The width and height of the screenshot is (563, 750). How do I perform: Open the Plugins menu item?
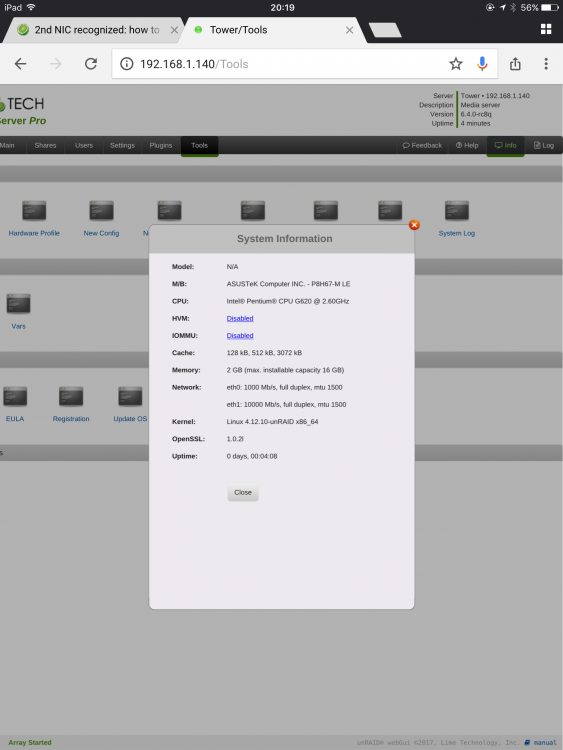coord(161,145)
